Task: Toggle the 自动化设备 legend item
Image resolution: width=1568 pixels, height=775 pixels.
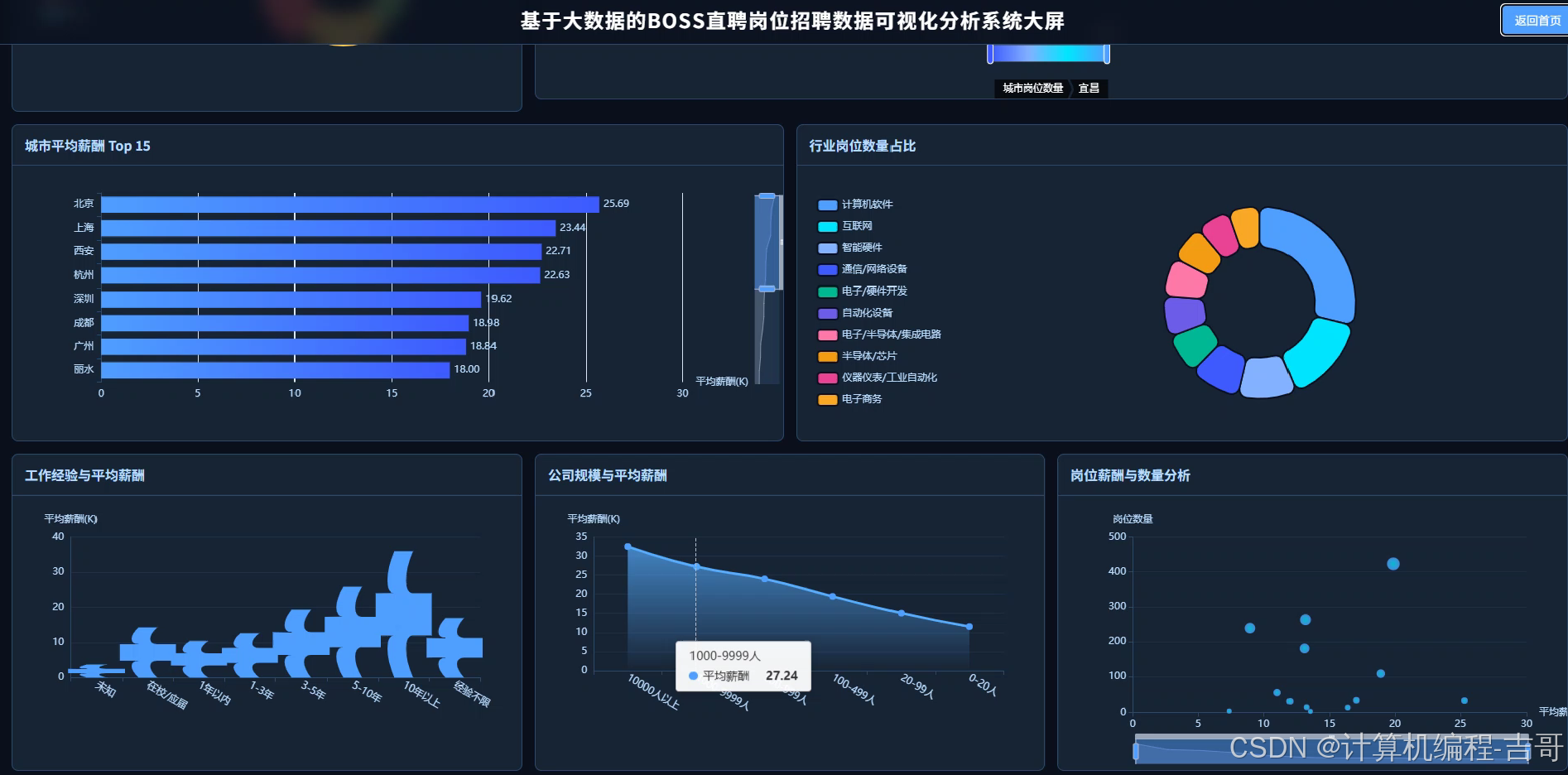Action: pos(855,313)
